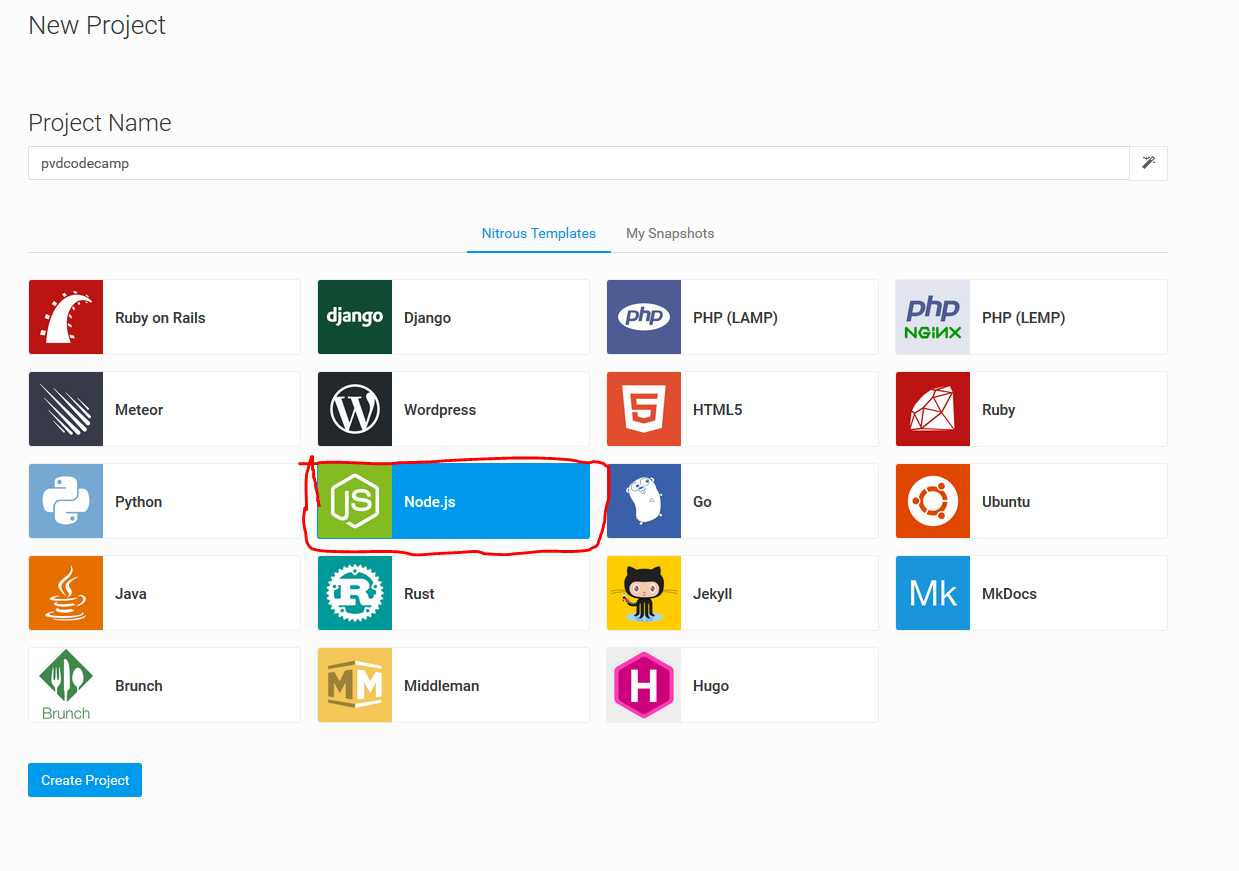This screenshot has width=1239, height=871.
Task: Click the magic wand name generator icon
Action: point(1148,163)
